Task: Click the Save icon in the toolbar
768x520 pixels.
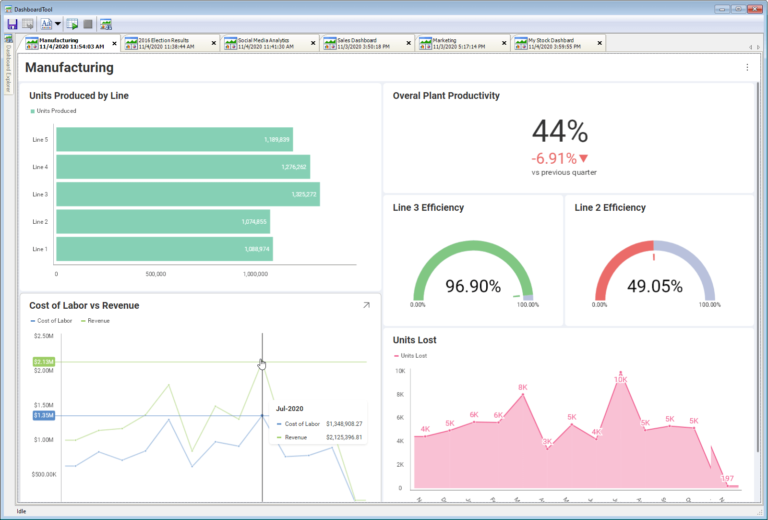Action: 12,24
